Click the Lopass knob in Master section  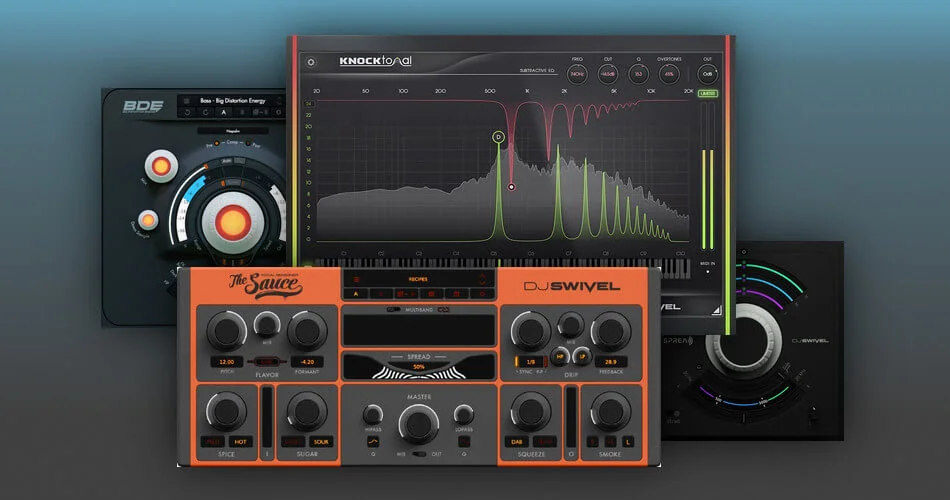tap(463, 415)
